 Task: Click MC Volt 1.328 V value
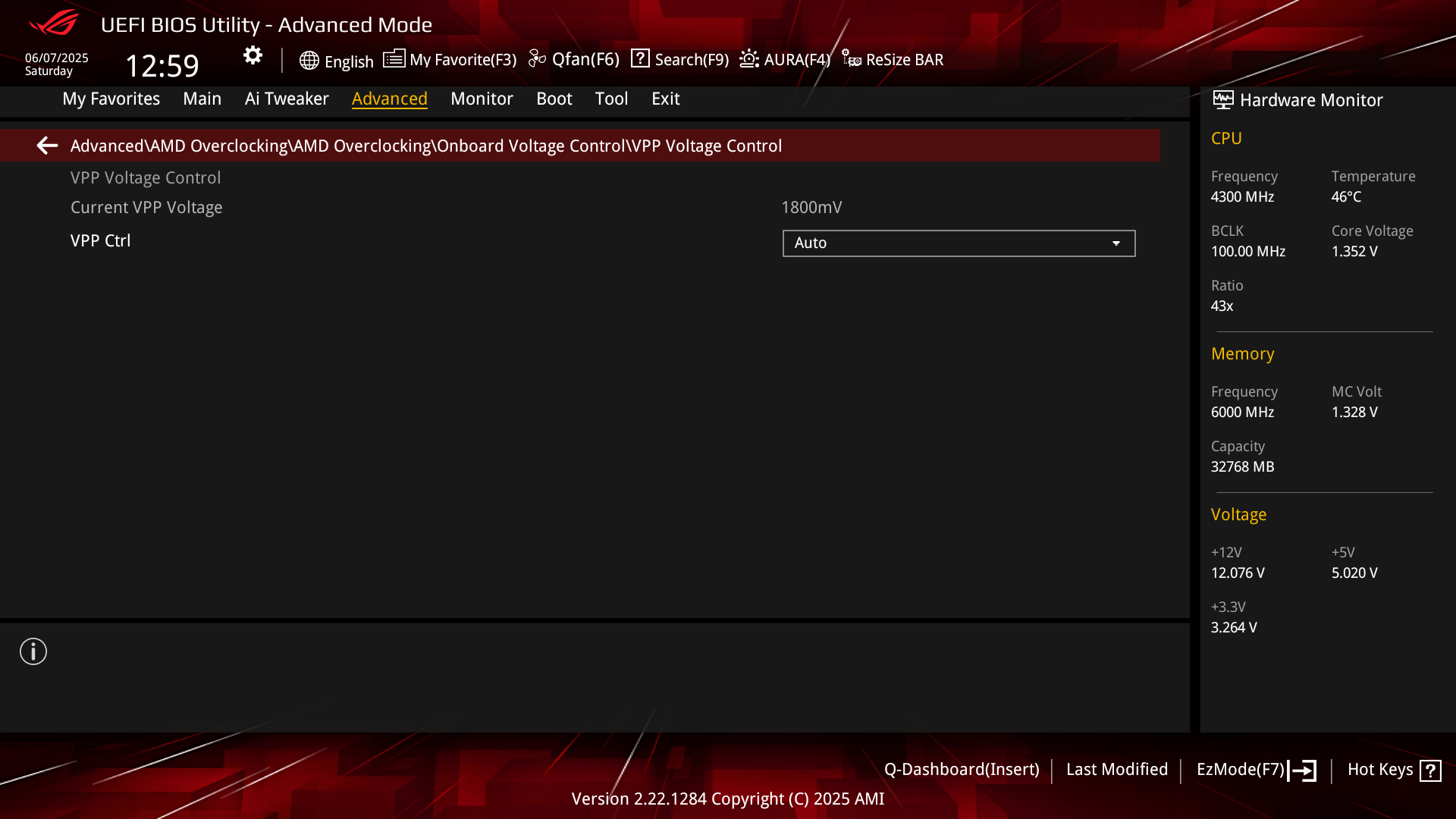[1354, 413]
